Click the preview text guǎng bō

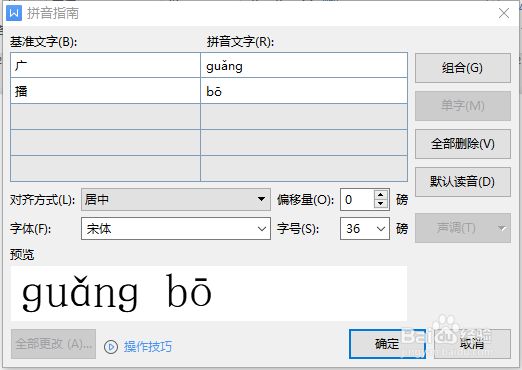[x=117, y=293]
